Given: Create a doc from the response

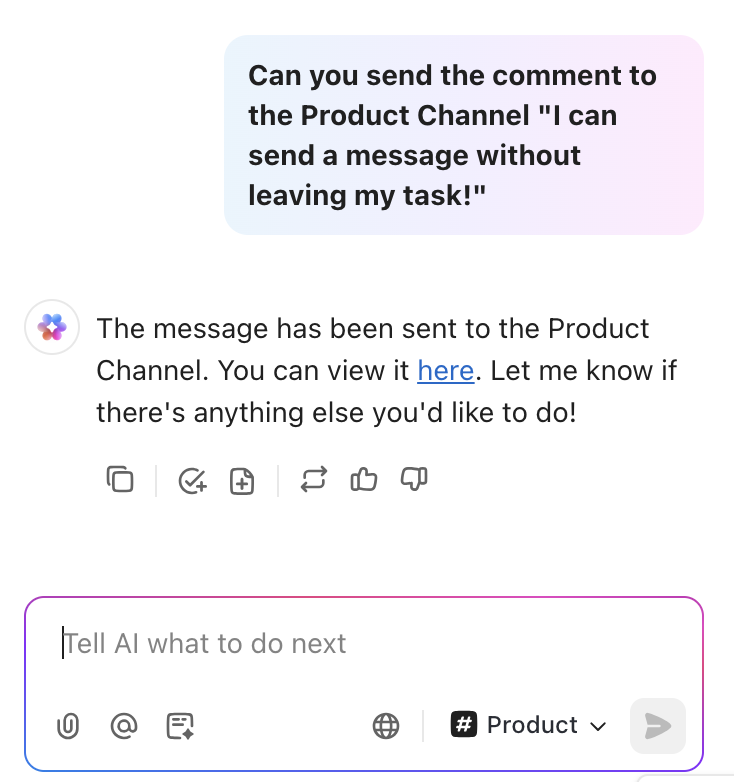Looking at the screenshot, I should (242, 481).
